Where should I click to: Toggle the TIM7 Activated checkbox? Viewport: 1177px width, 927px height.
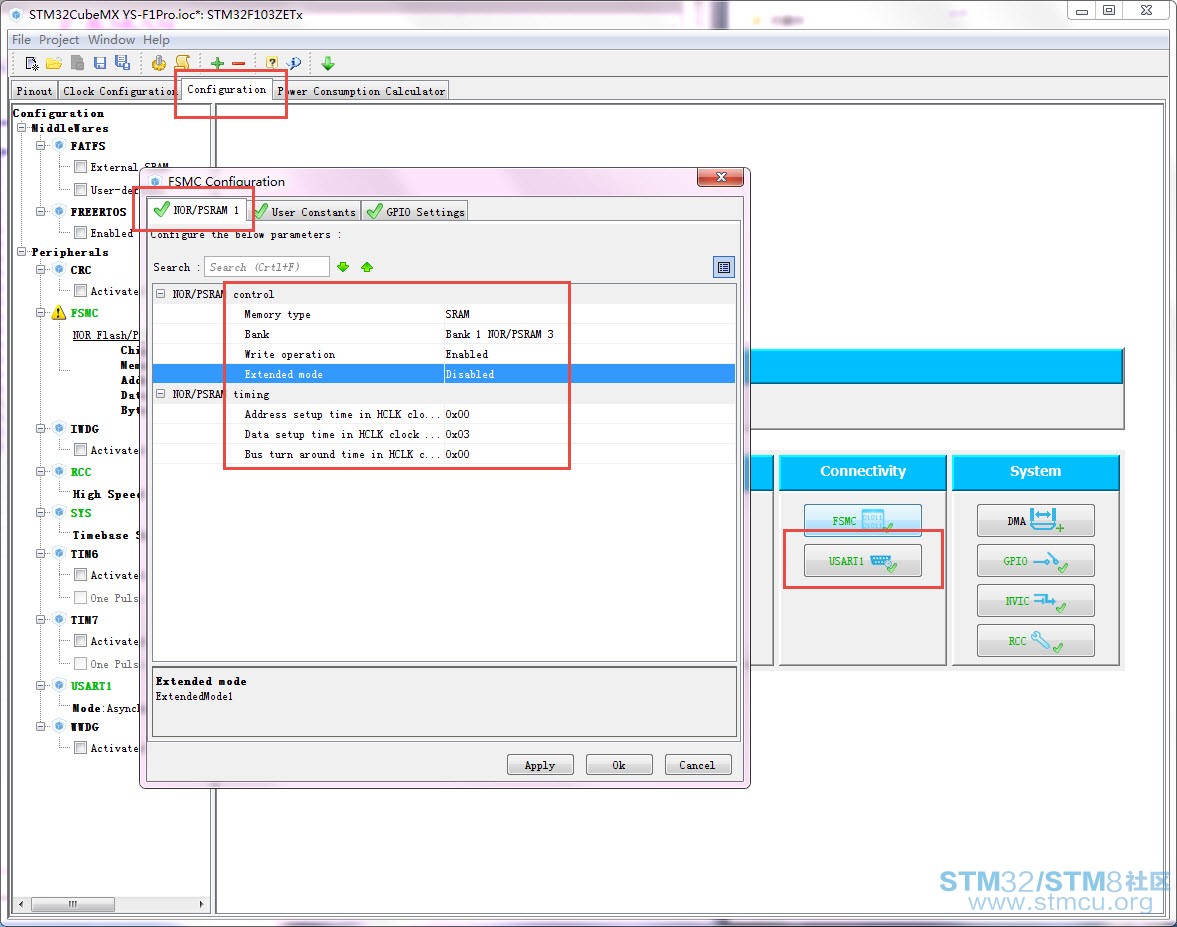80,640
